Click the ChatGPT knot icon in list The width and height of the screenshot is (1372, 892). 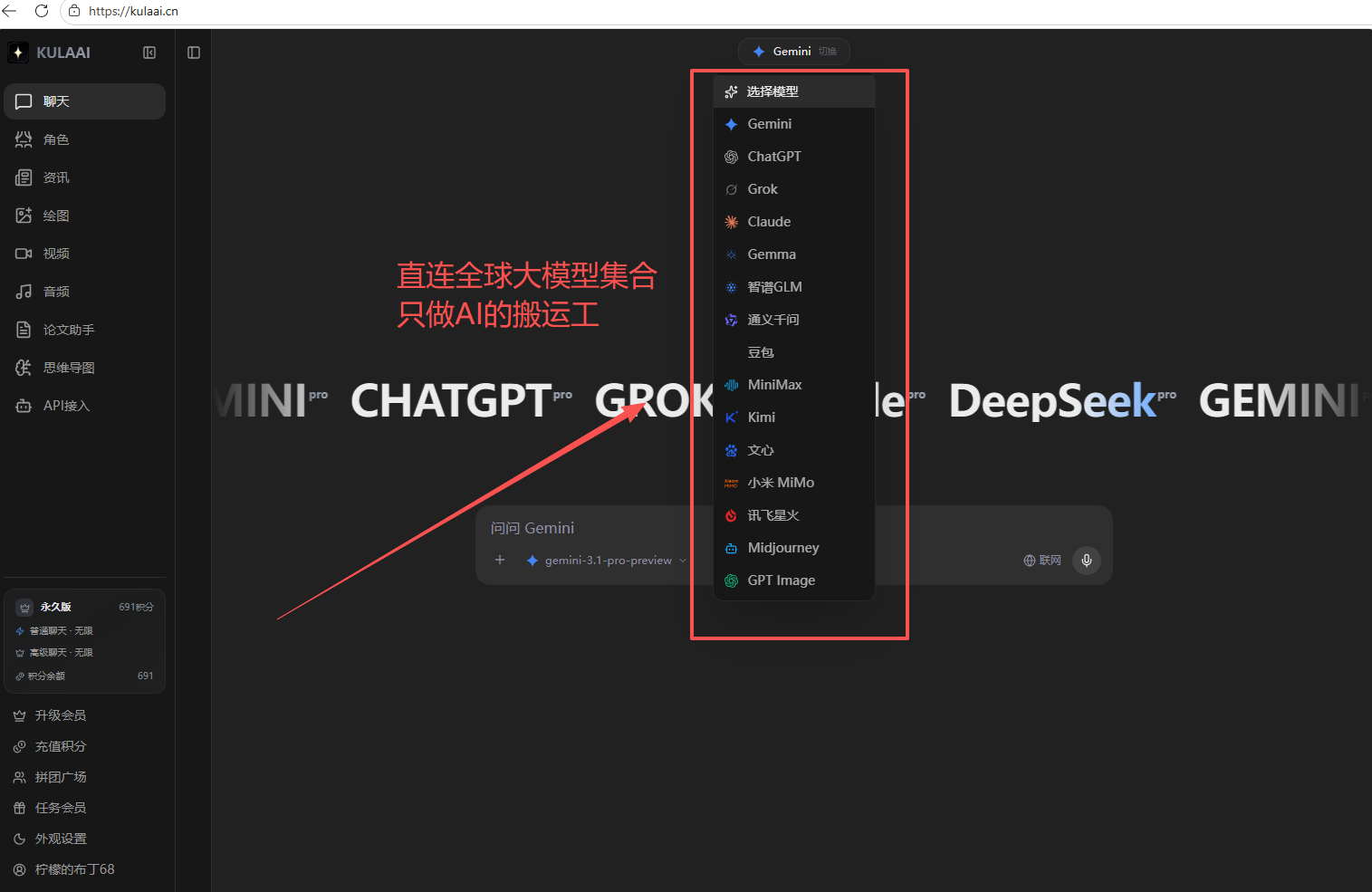pyautogui.click(x=732, y=157)
